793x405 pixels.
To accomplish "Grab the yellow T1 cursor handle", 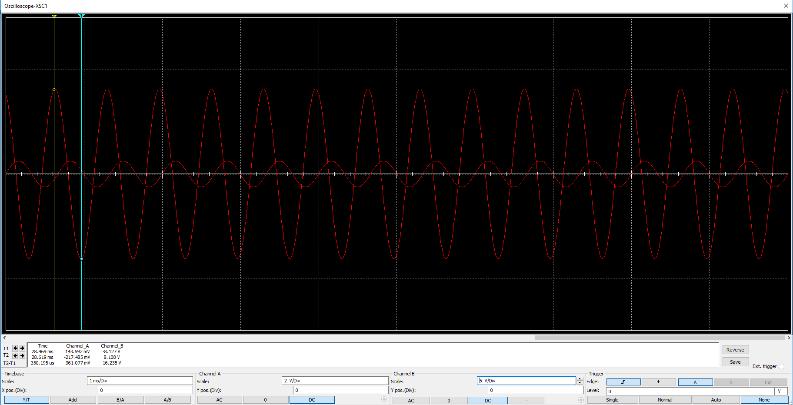I will coord(54,16).
